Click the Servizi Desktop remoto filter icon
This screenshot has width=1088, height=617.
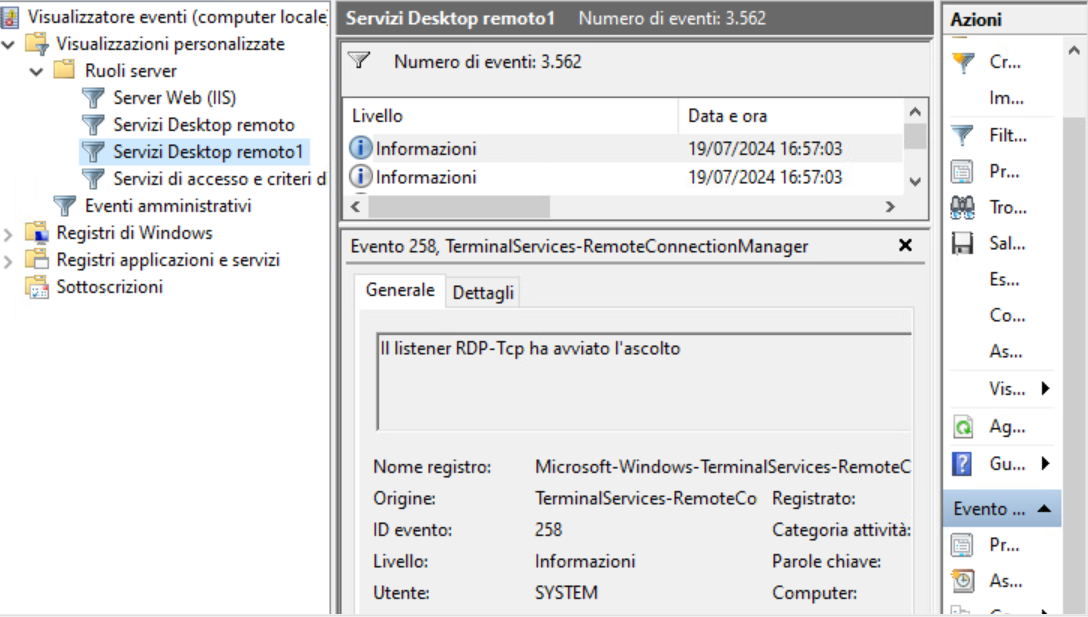(93, 125)
